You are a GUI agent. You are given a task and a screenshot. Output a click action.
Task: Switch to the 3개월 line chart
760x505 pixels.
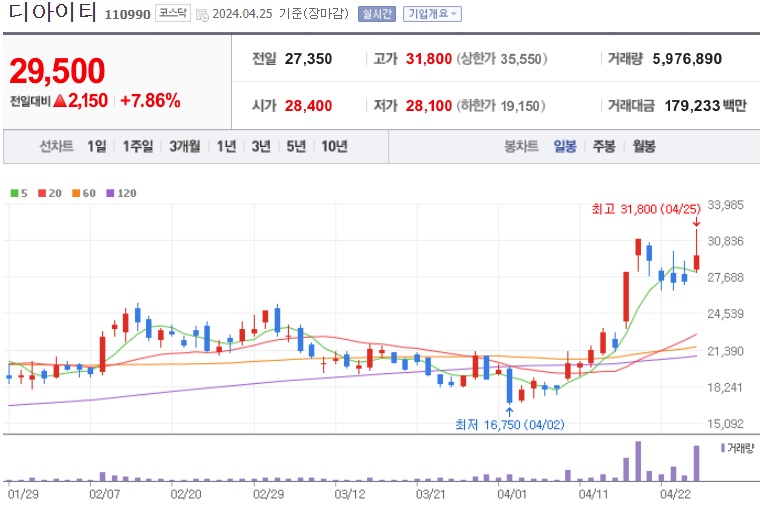pos(185,146)
